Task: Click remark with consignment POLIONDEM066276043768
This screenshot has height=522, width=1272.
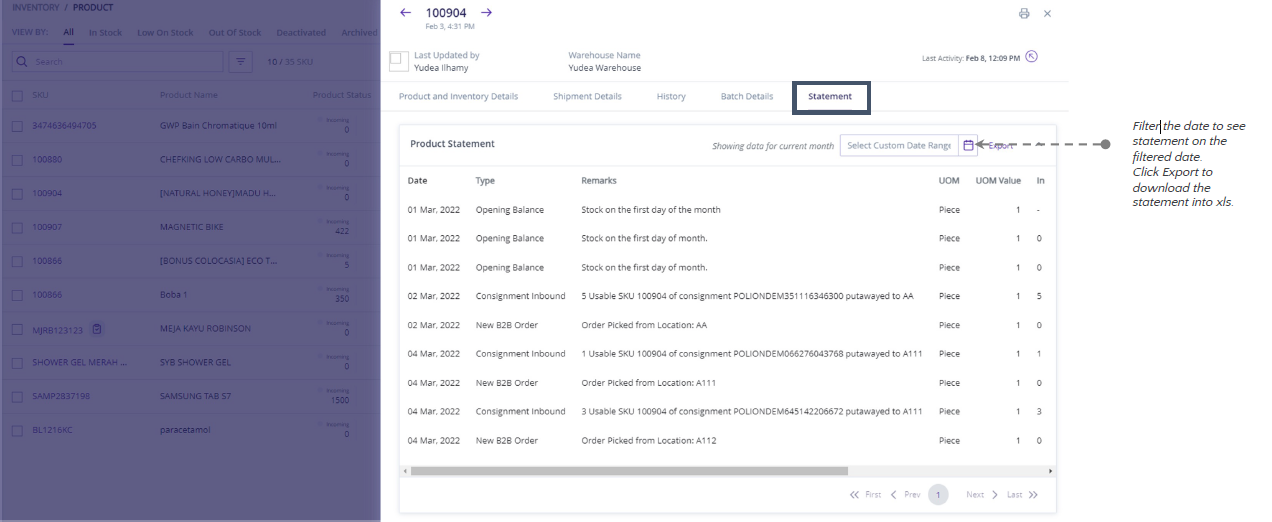Action: [x=752, y=354]
